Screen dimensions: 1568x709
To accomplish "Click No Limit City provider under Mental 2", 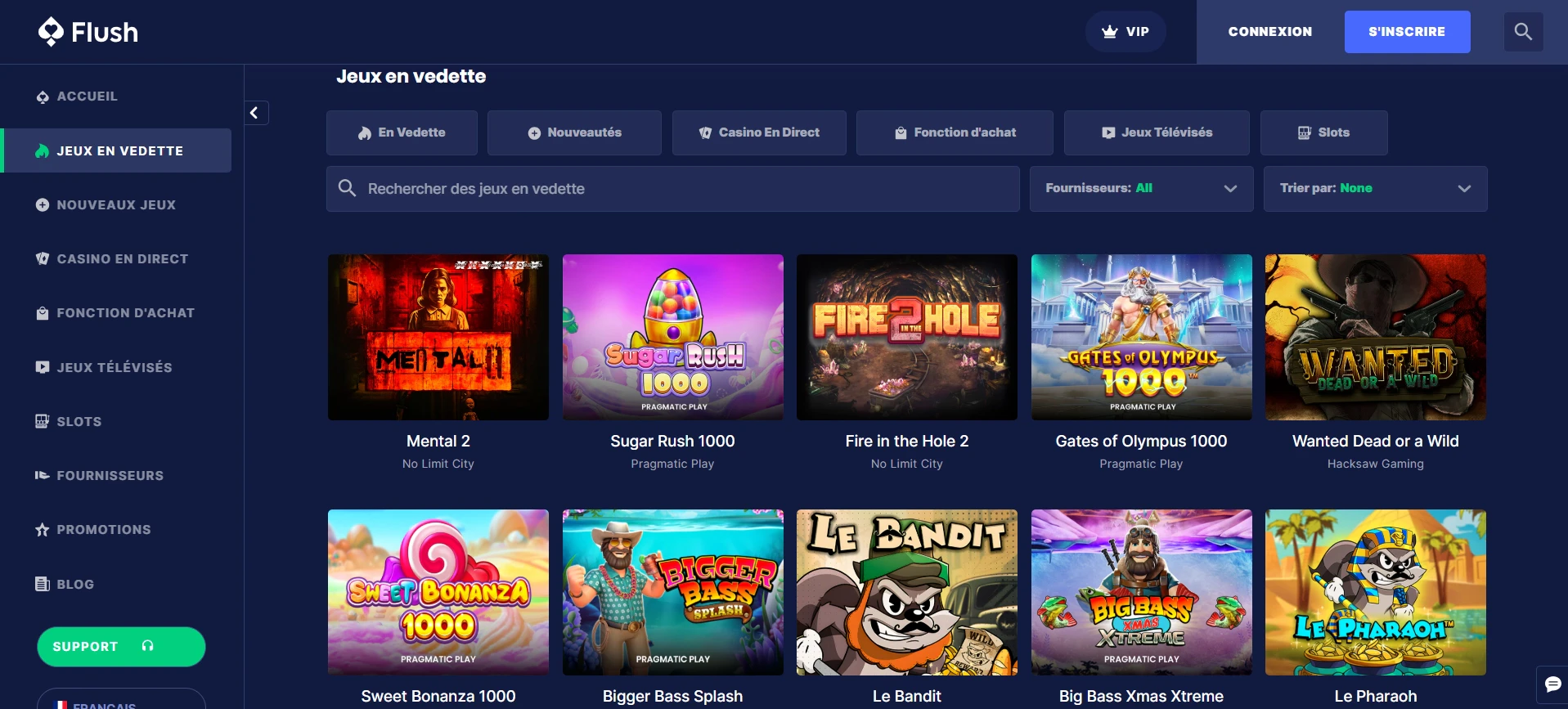I will (438, 464).
